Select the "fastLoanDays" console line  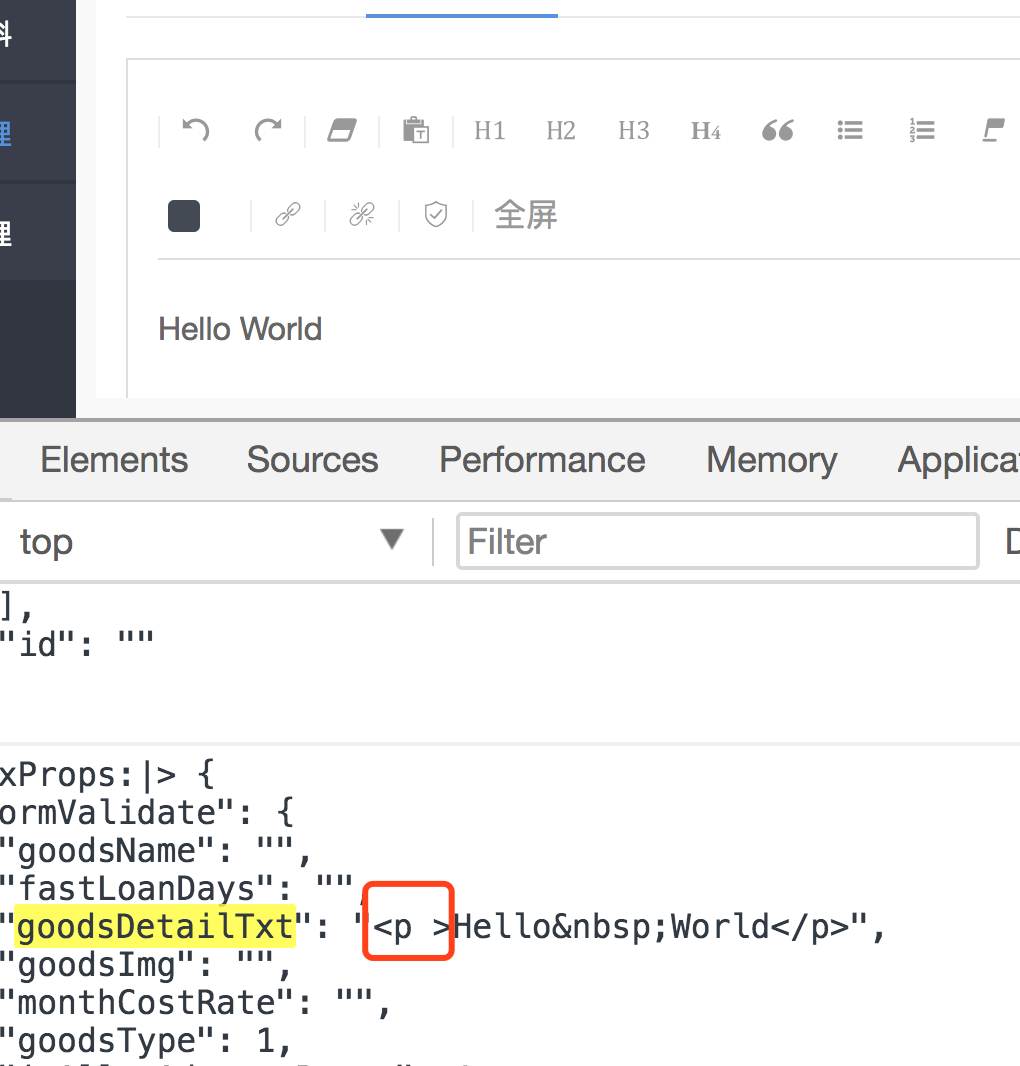point(177,889)
